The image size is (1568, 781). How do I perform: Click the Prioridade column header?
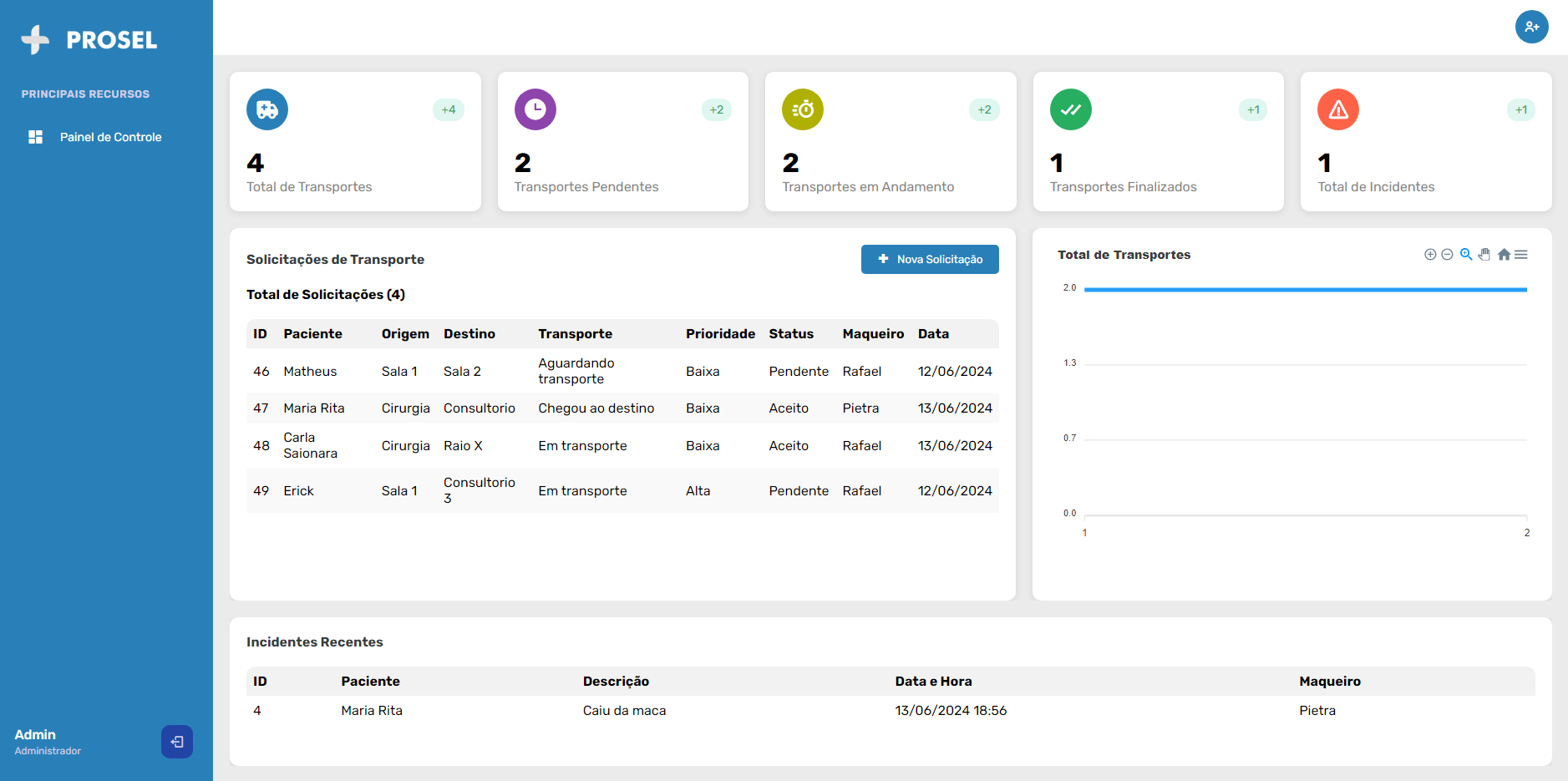(720, 334)
